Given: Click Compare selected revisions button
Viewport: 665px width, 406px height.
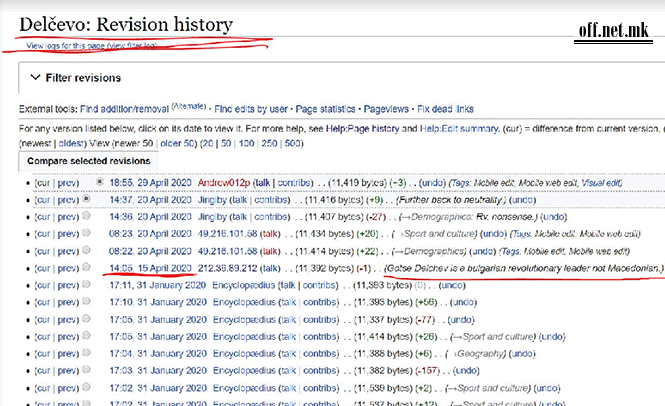Looking at the screenshot, I should coord(88,161).
